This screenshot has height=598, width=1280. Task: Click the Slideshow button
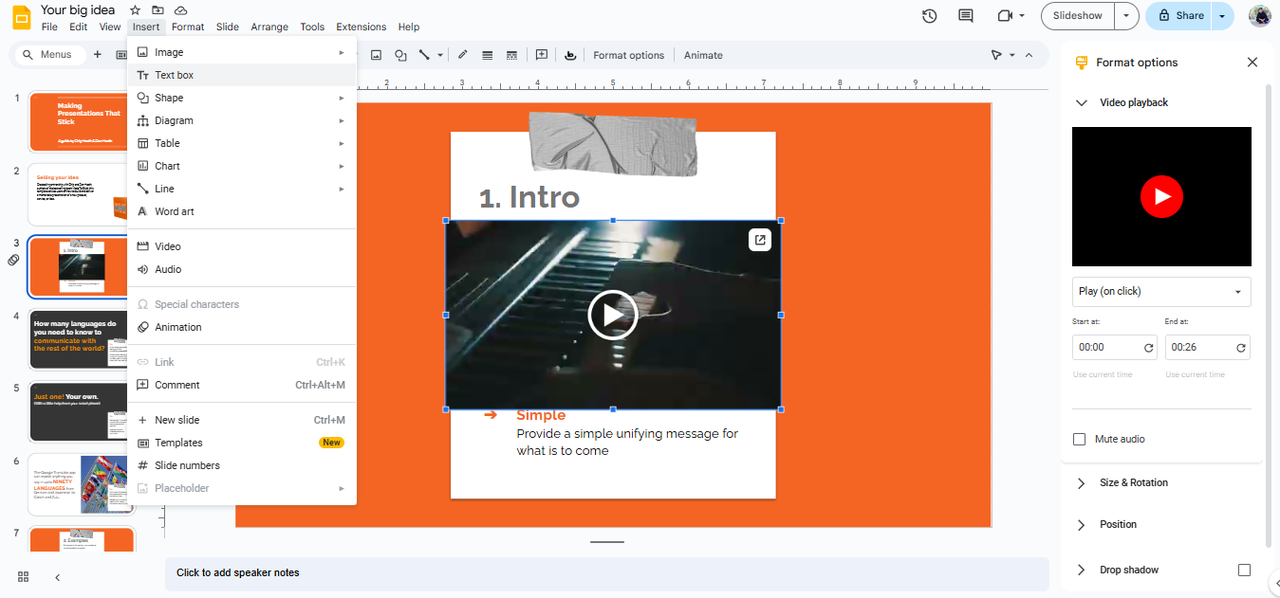(1077, 16)
